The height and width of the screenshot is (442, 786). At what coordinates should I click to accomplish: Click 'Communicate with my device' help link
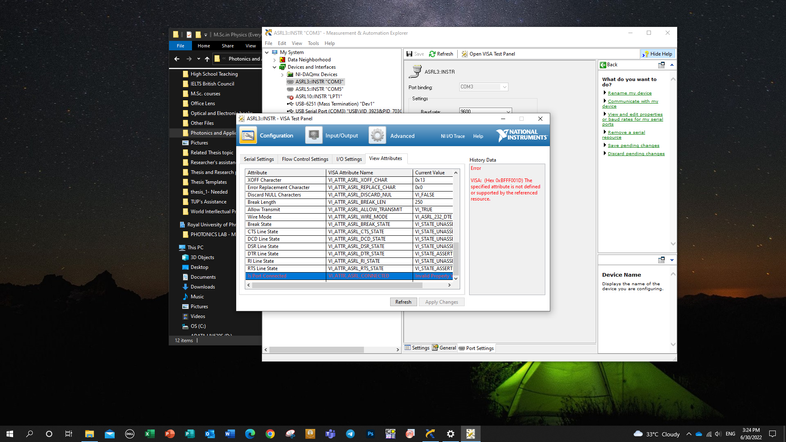pyautogui.click(x=630, y=104)
